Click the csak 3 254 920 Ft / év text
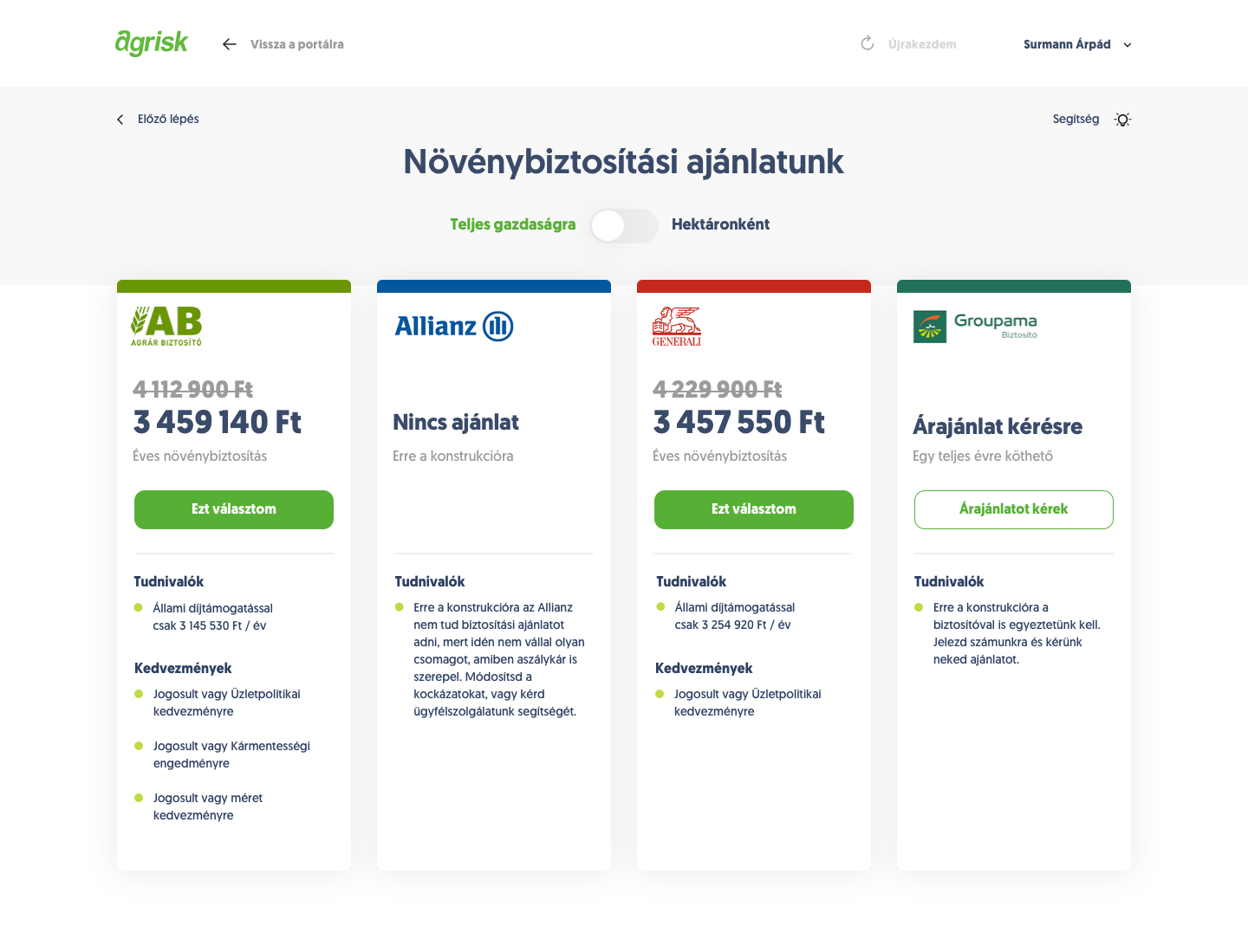Screen dimensions: 1248x952 tap(733, 625)
